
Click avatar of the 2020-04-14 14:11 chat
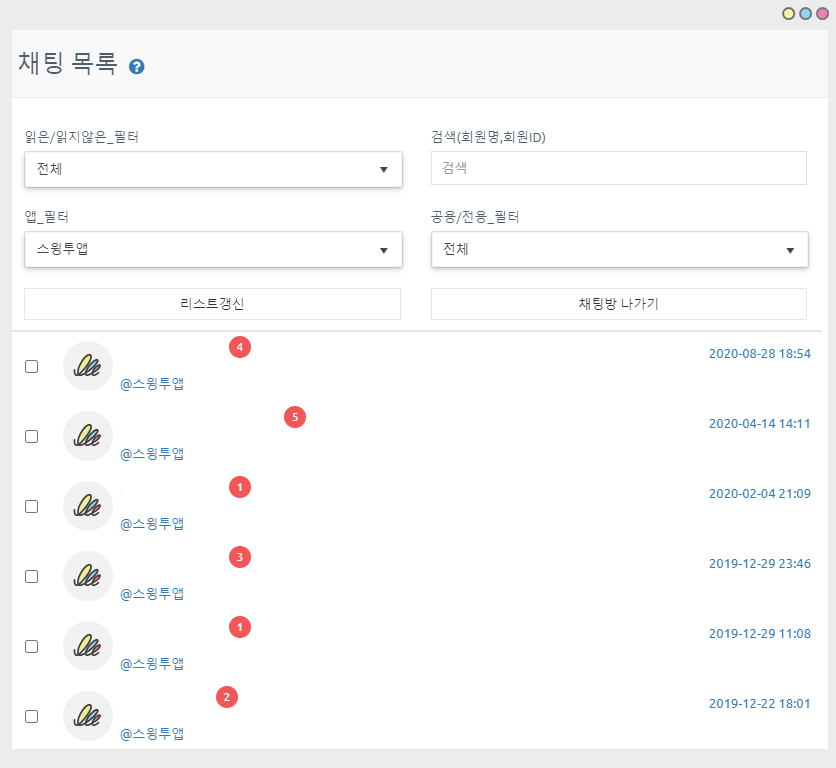pyautogui.click(x=88, y=436)
